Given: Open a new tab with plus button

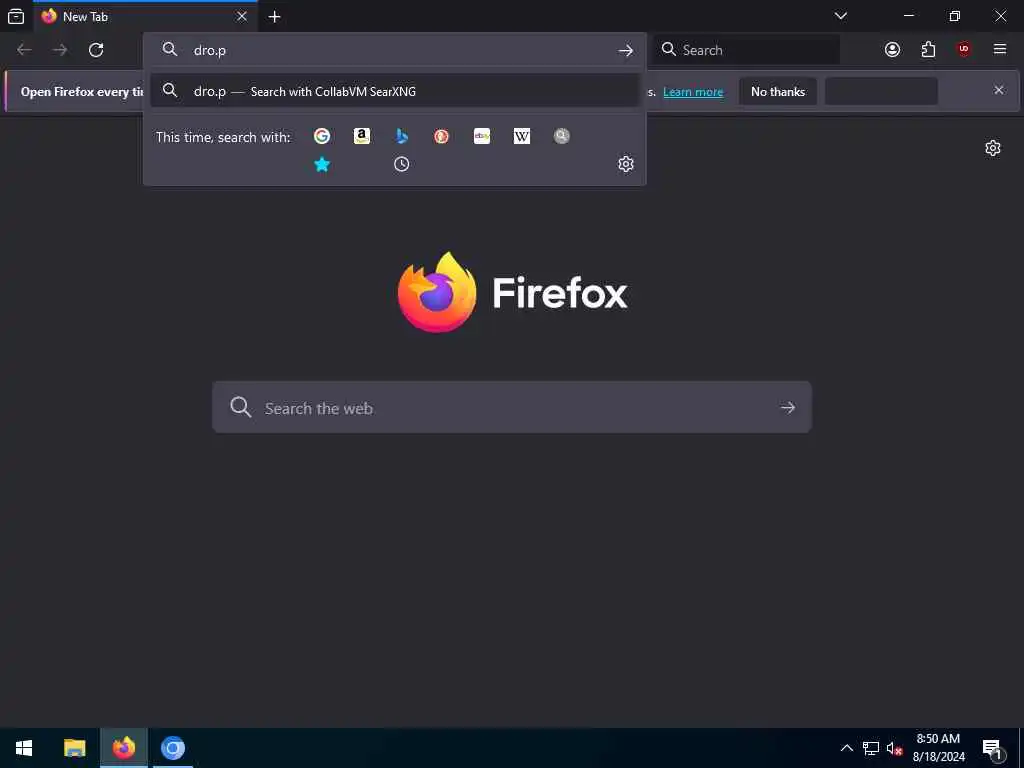Looking at the screenshot, I should click(x=275, y=17).
